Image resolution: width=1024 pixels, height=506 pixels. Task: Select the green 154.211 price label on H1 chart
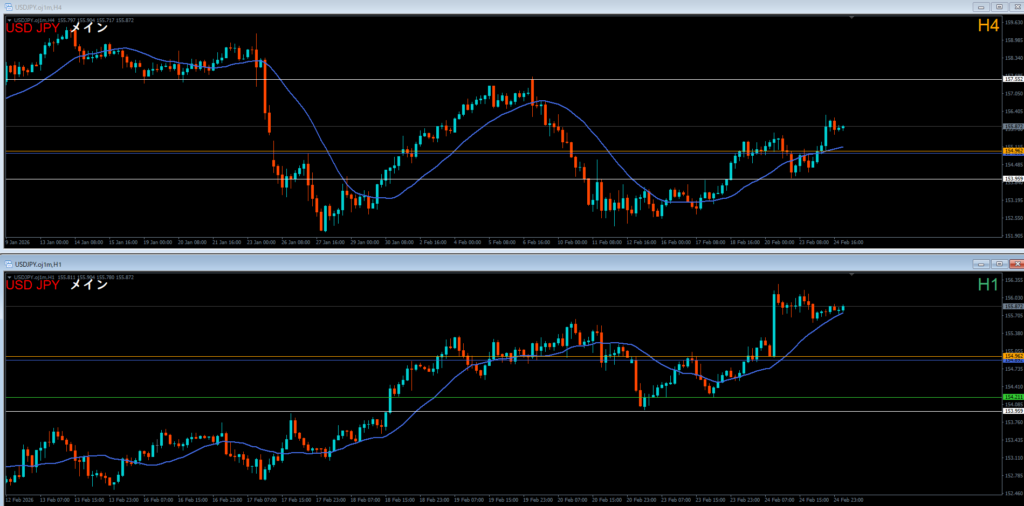[x=1012, y=397]
